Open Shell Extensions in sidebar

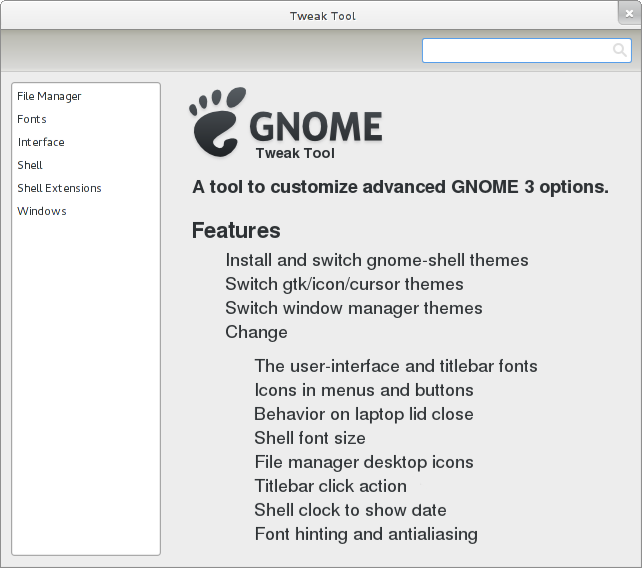(x=59, y=188)
